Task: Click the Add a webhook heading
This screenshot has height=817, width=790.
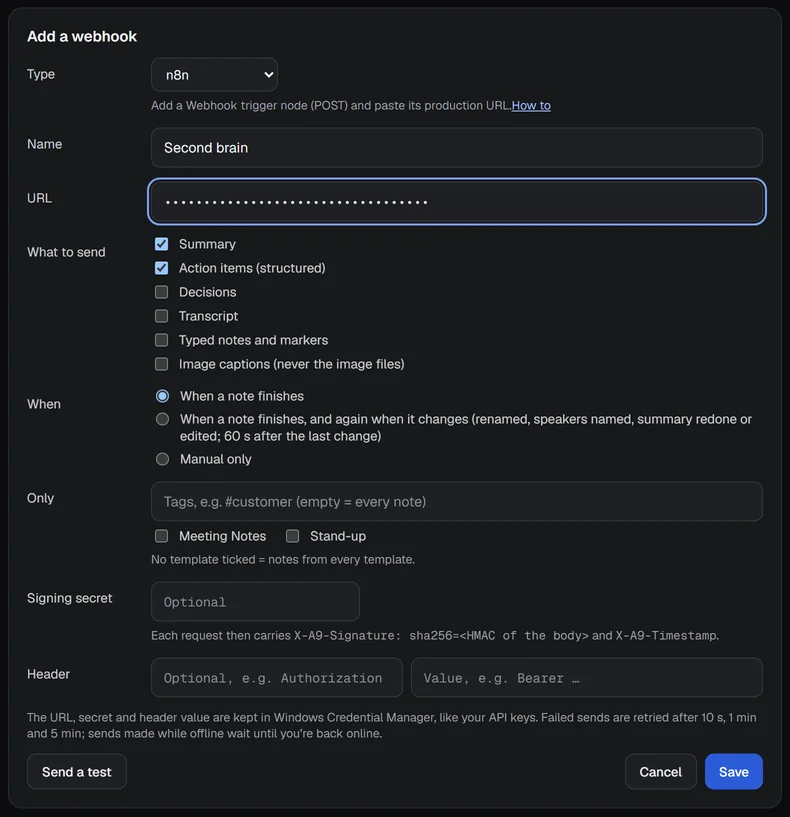Action: pos(82,36)
